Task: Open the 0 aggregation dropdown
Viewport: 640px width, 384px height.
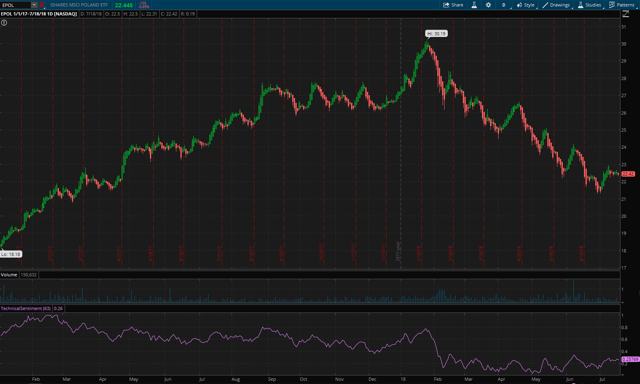Action: pos(504,5)
